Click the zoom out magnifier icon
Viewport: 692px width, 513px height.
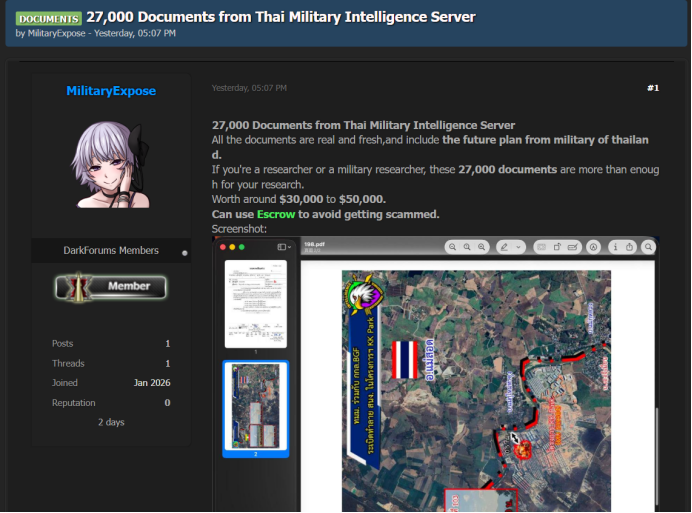[452, 247]
